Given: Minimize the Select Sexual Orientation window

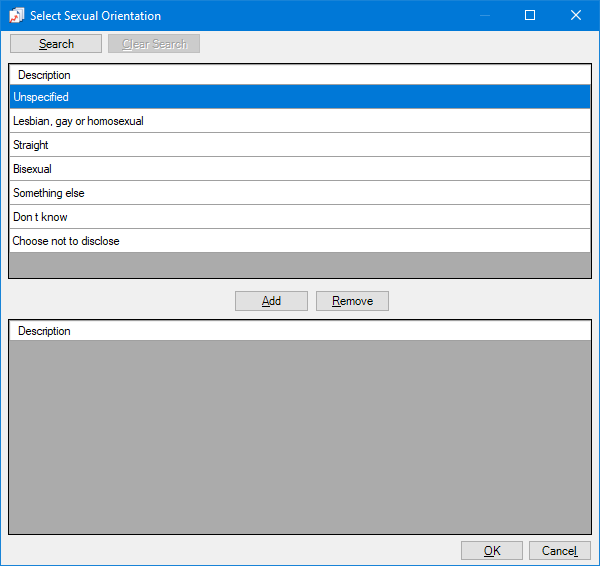Looking at the screenshot, I should (484, 15).
